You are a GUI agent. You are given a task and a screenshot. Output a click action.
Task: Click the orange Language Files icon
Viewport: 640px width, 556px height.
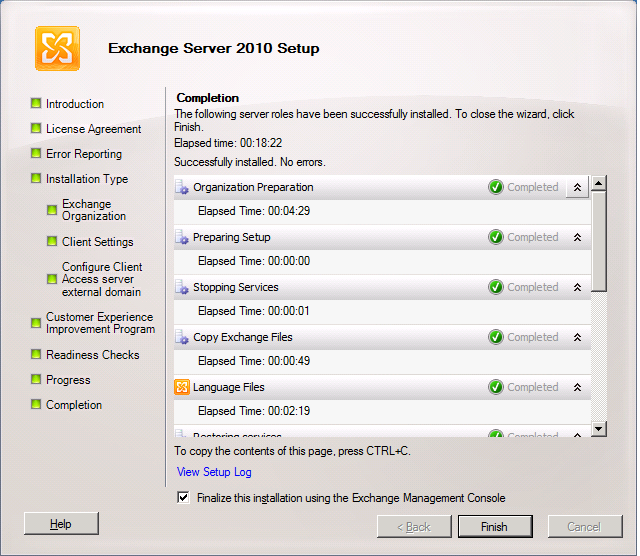coord(182,387)
